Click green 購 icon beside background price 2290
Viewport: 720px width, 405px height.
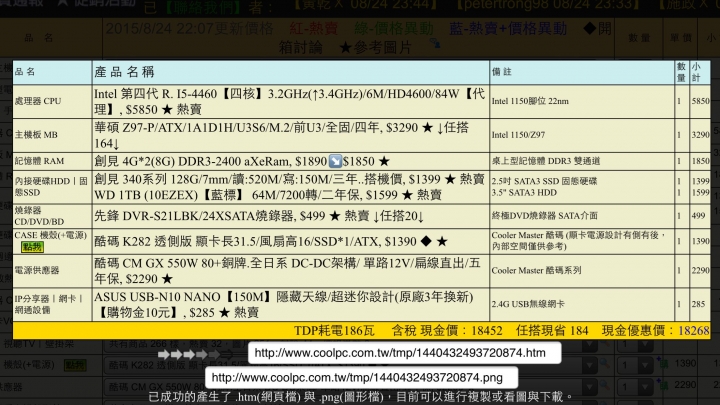pyautogui.click(x=662, y=385)
